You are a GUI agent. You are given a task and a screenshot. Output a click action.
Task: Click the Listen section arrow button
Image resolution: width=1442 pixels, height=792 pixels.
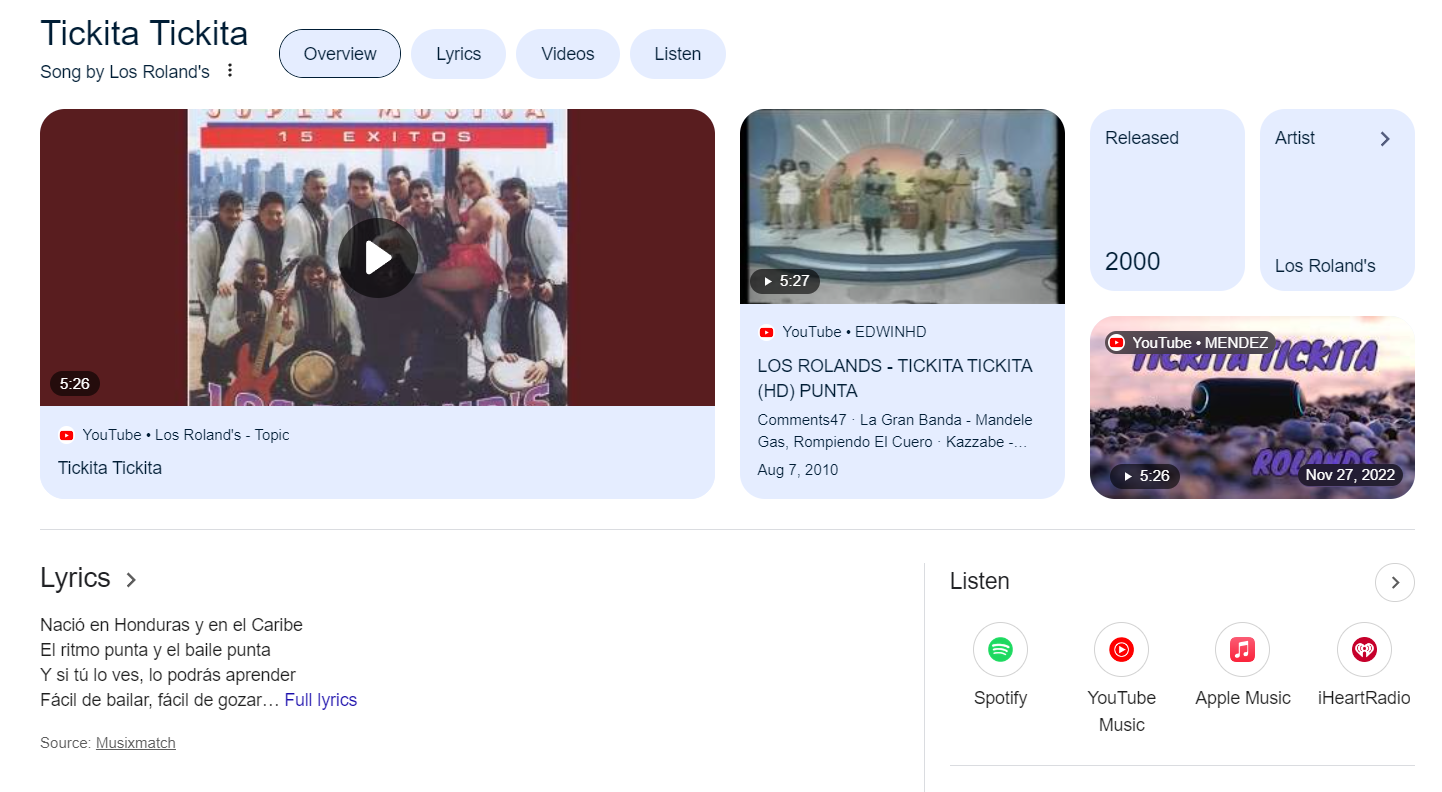pos(1395,582)
